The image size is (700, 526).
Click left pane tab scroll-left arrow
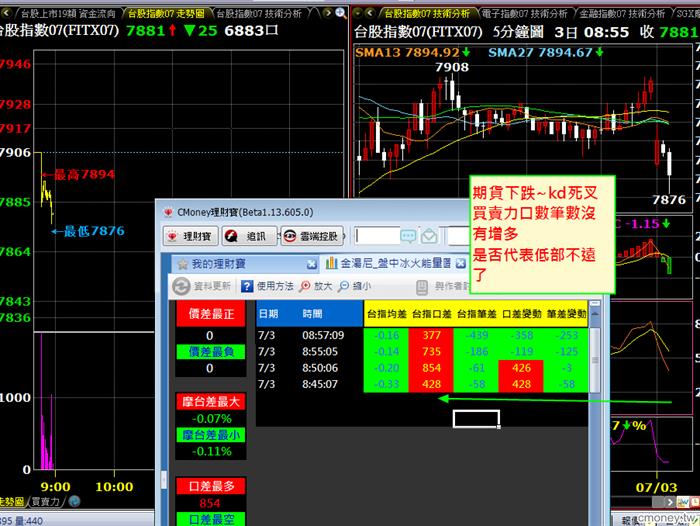point(6,13)
